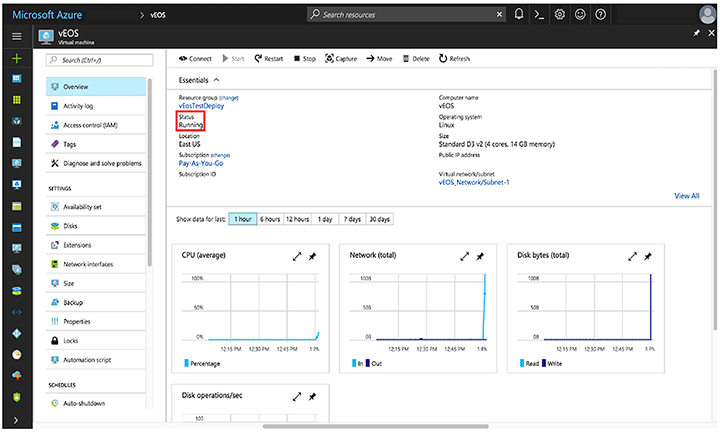720x432 pixels.
Task: Open portal settings gear icon
Action: click(x=559, y=15)
